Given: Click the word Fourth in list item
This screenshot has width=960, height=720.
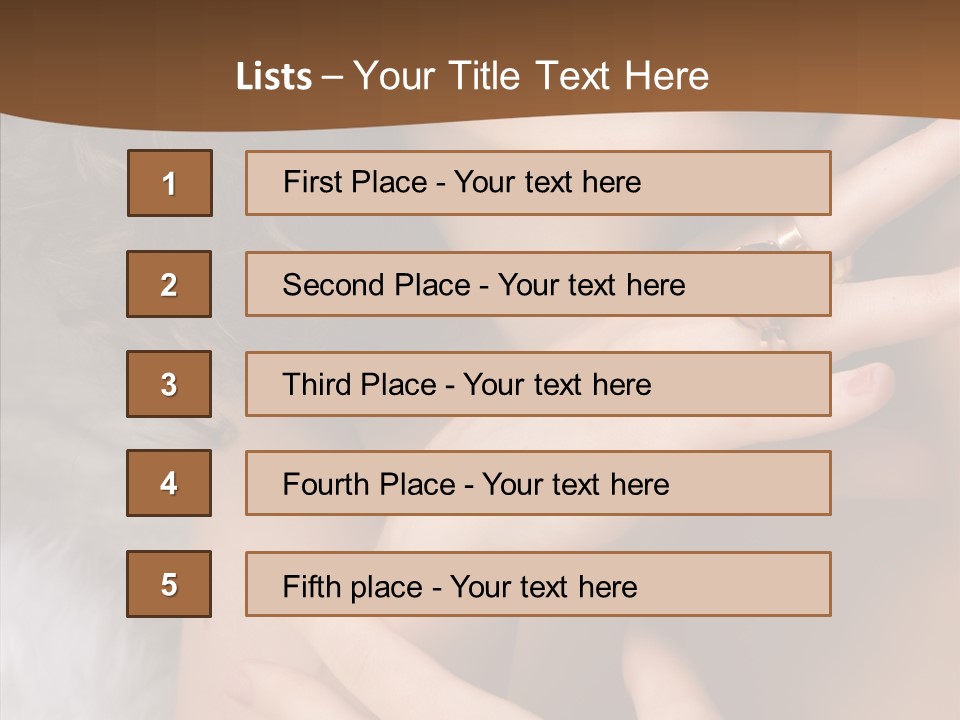Looking at the screenshot, I should (x=320, y=485).
